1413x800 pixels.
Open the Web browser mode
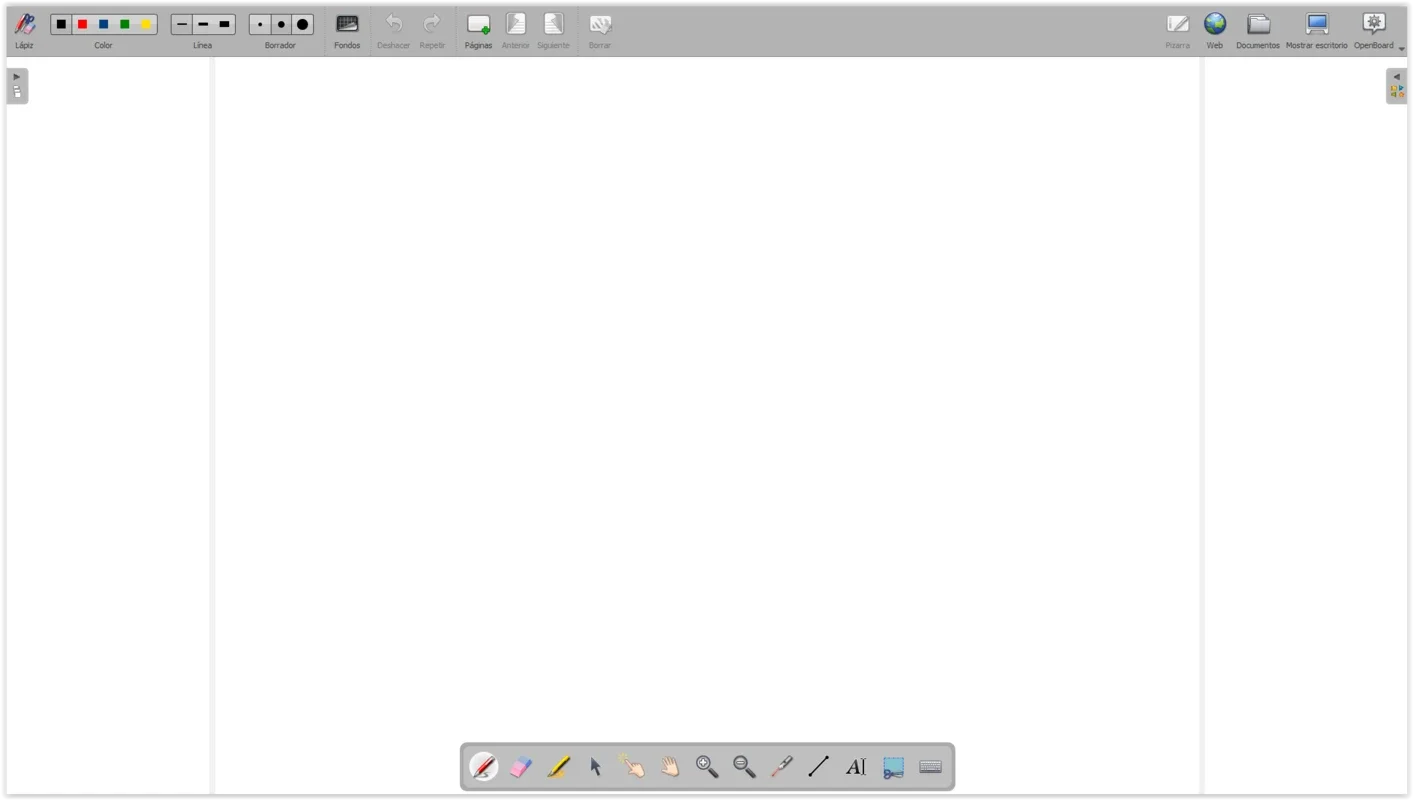tap(1214, 24)
